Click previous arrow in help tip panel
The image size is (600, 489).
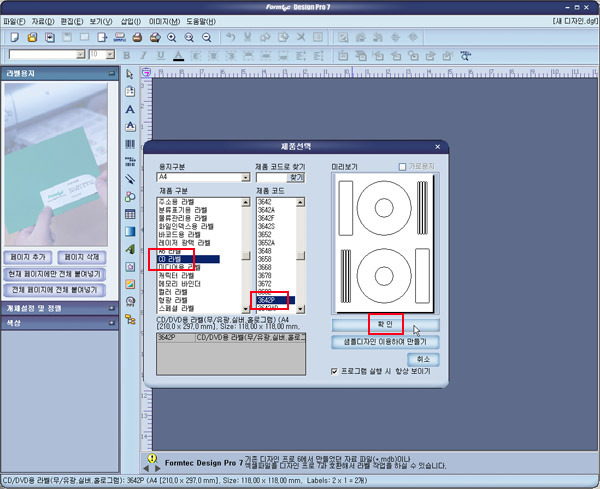[x=146, y=468]
